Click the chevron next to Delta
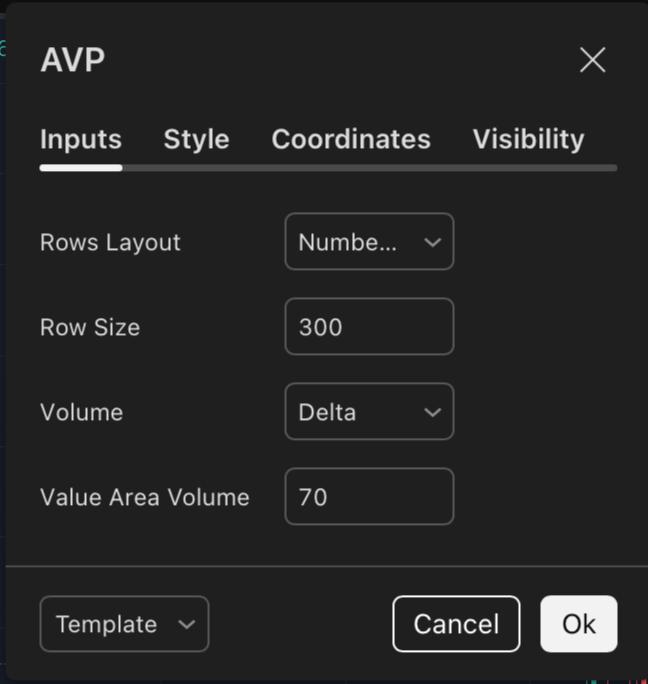Image resolution: width=648 pixels, height=684 pixels. point(432,412)
